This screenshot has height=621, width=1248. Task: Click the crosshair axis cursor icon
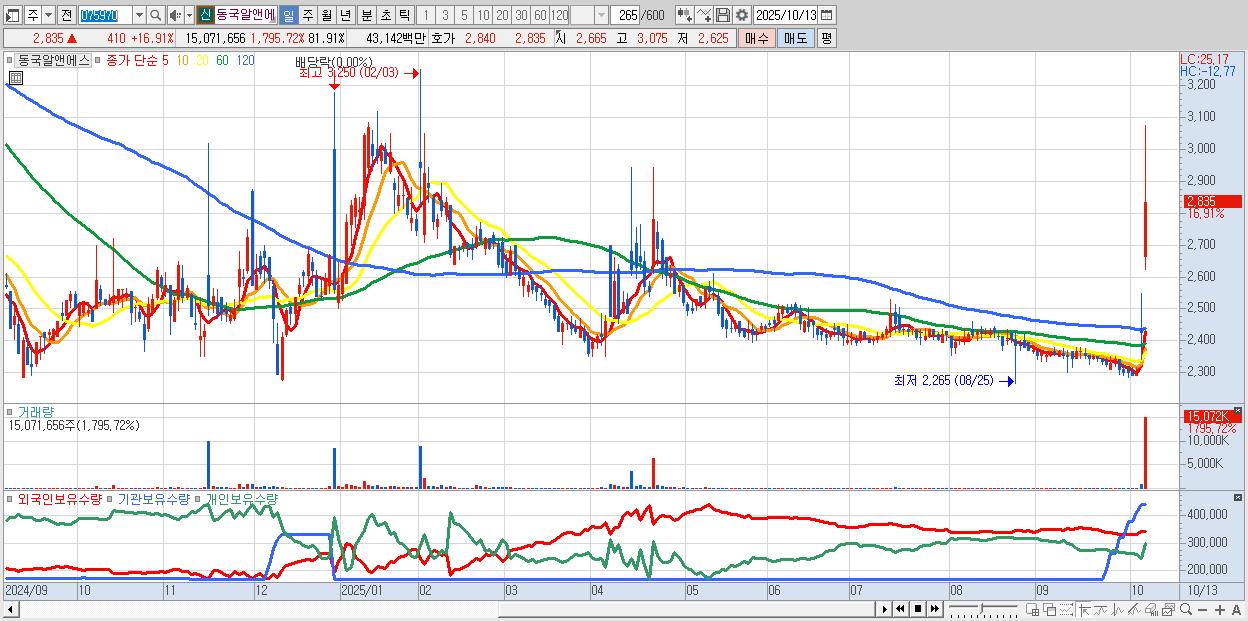[x=1085, y=610]
